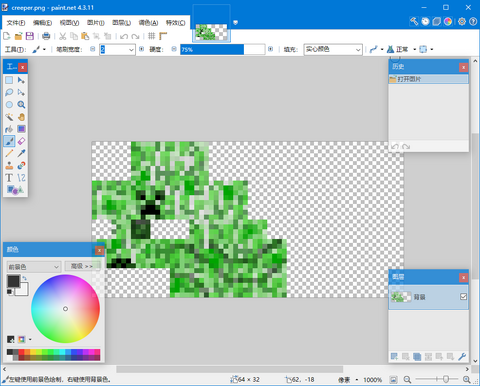Open the brush width dropdown
The height and width of the screenshot is (386, 480).
(117, 50)
